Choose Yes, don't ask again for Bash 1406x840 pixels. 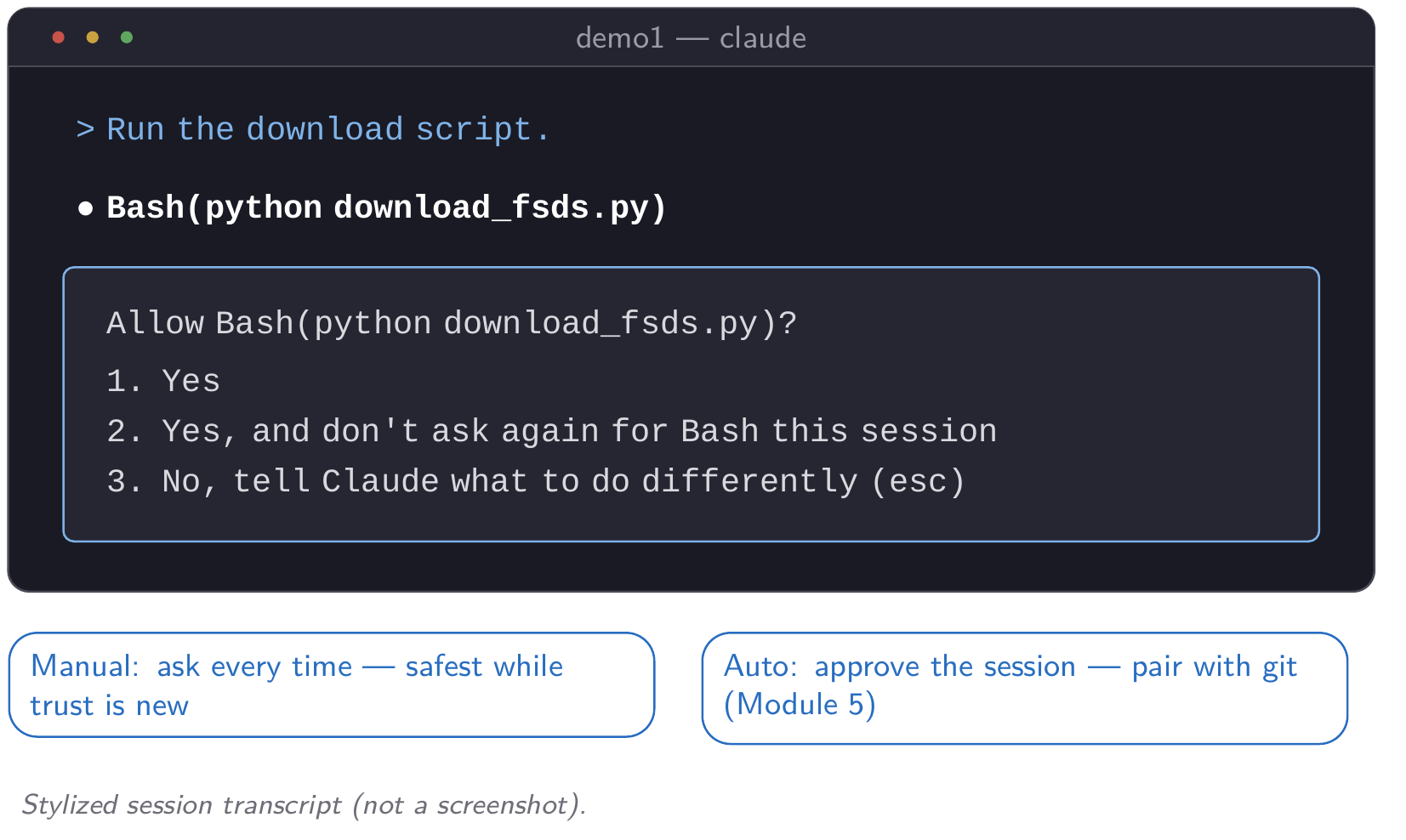coord(551,431)
